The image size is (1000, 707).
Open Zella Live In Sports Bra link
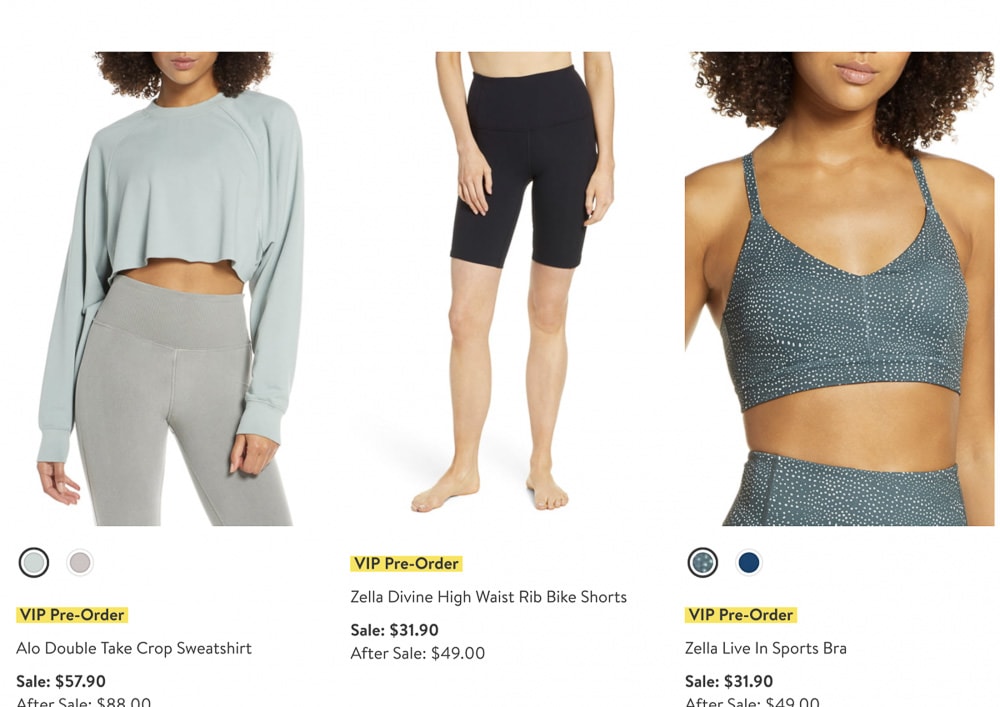click(765, 648)
